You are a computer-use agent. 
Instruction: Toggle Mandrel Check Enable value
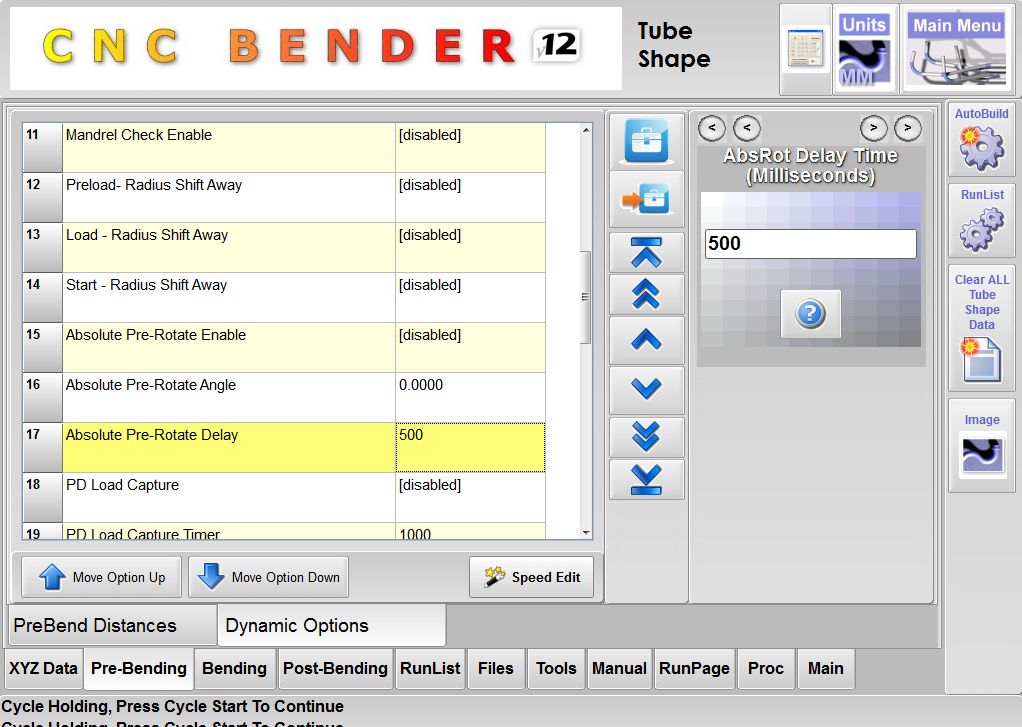(x=470, y=147)
